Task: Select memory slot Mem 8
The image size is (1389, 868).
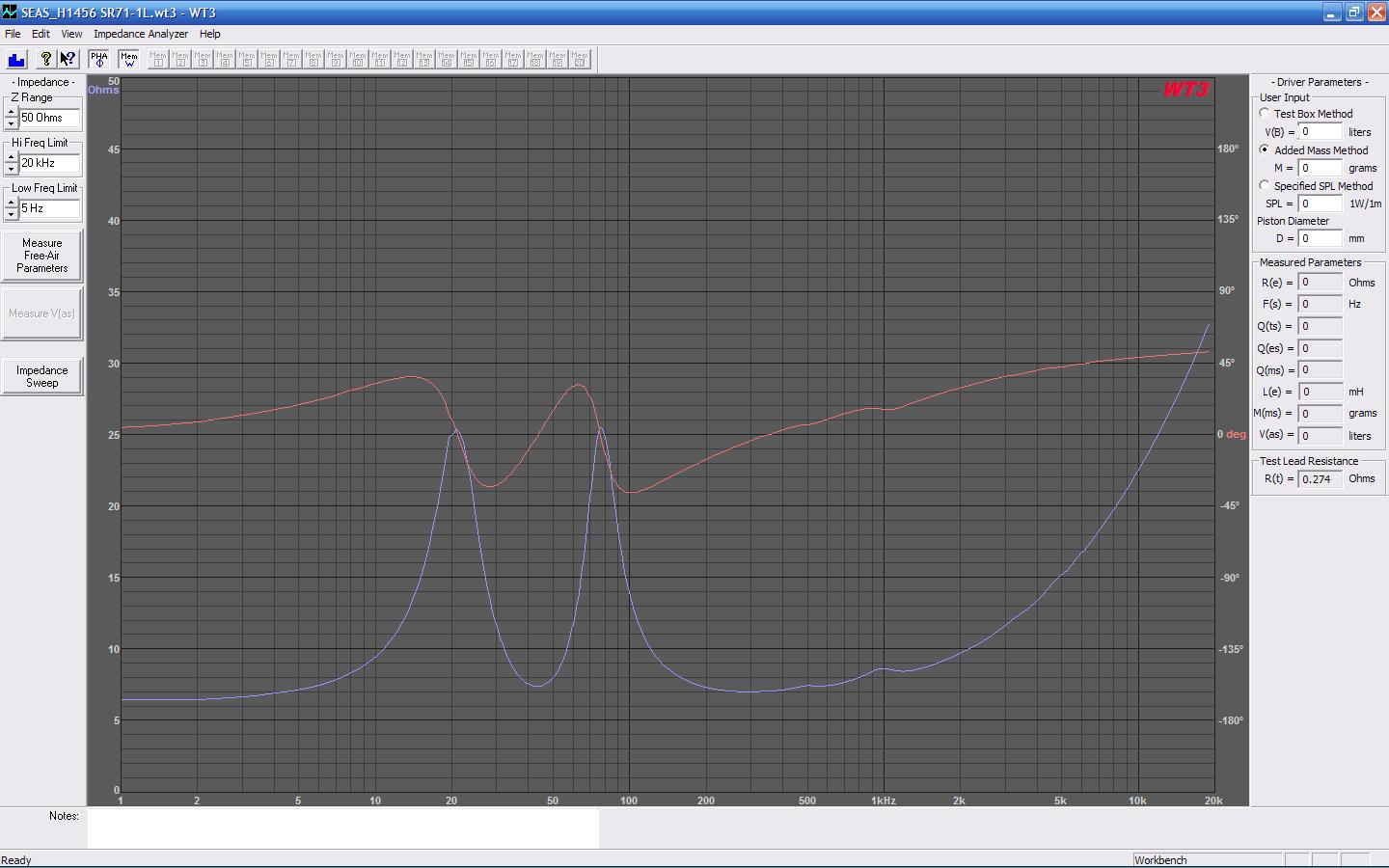Action: [x=313, y=59]
